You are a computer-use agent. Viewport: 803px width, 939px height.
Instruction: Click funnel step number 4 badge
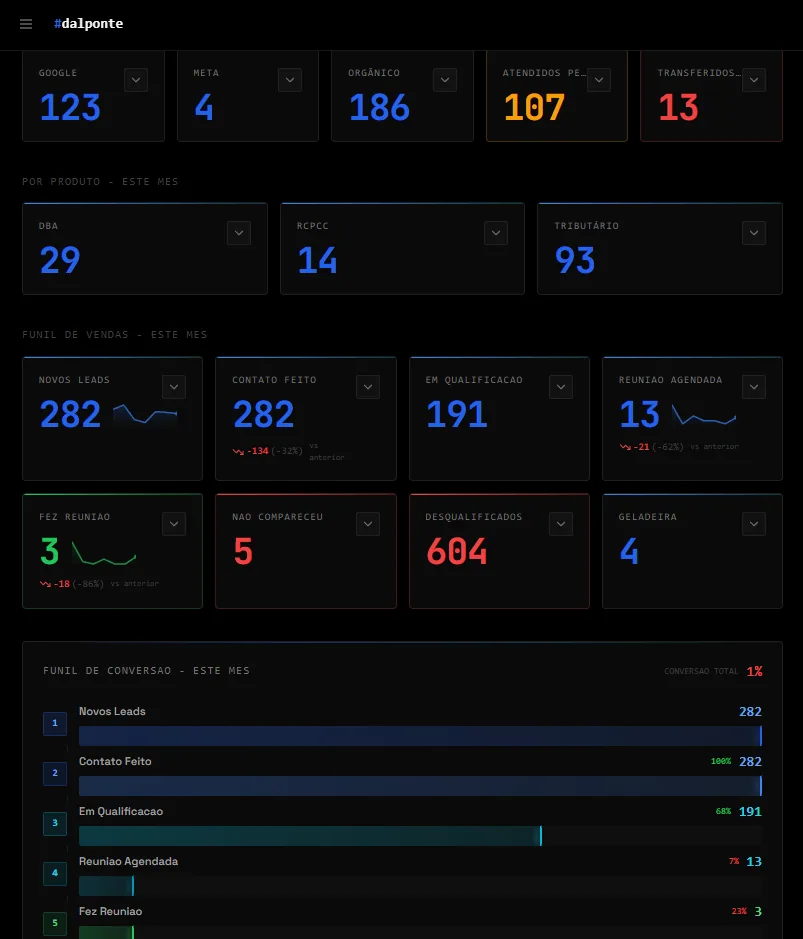[55, 873]
